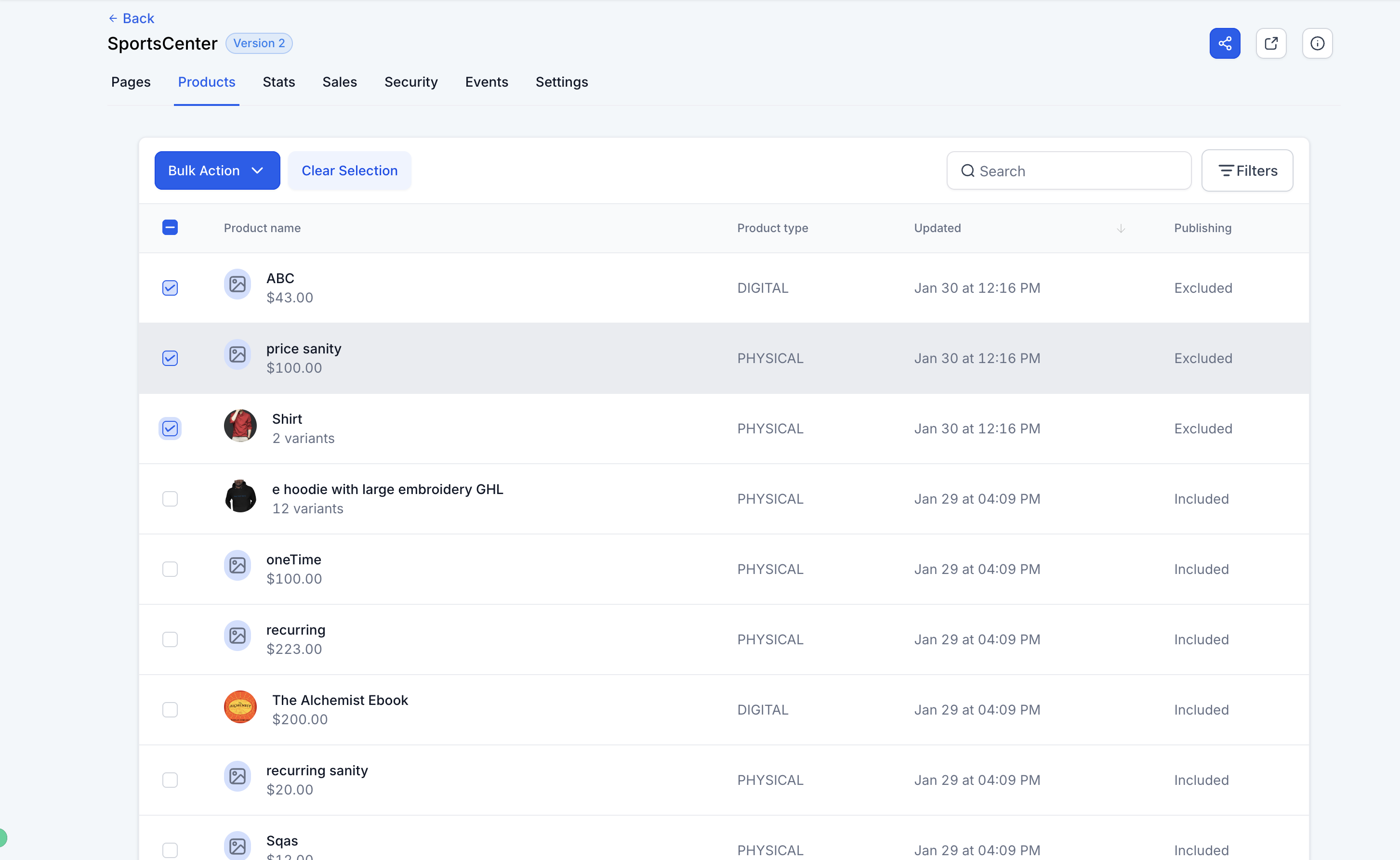Screen dimensions: 1400x860
Task: Uncheck the ABC product checkbox
Action: point(170,288)
